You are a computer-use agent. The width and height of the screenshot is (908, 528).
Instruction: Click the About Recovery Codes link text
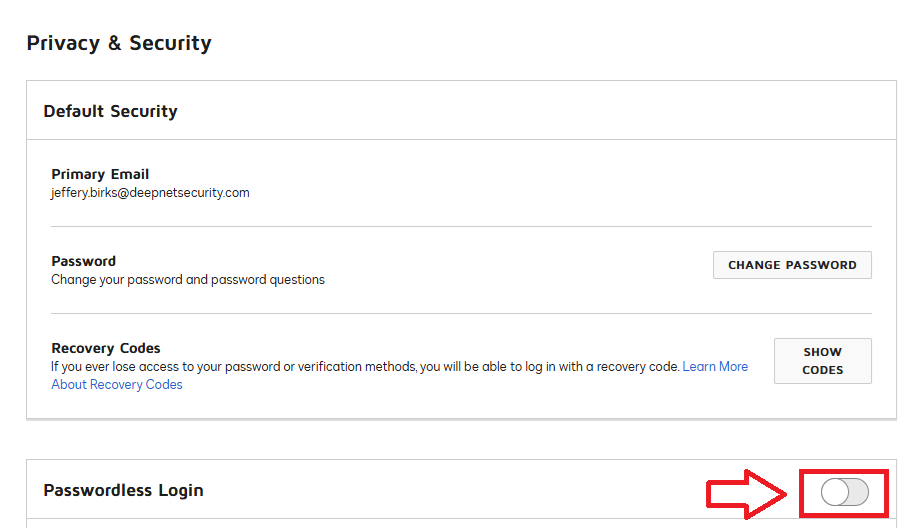click(117, 385)
